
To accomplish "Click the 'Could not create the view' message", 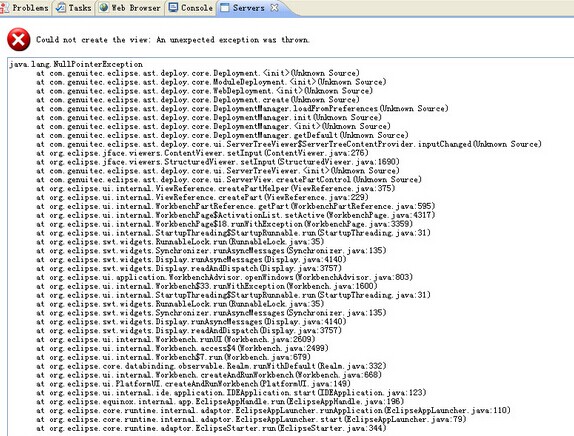I will (172, 40).
